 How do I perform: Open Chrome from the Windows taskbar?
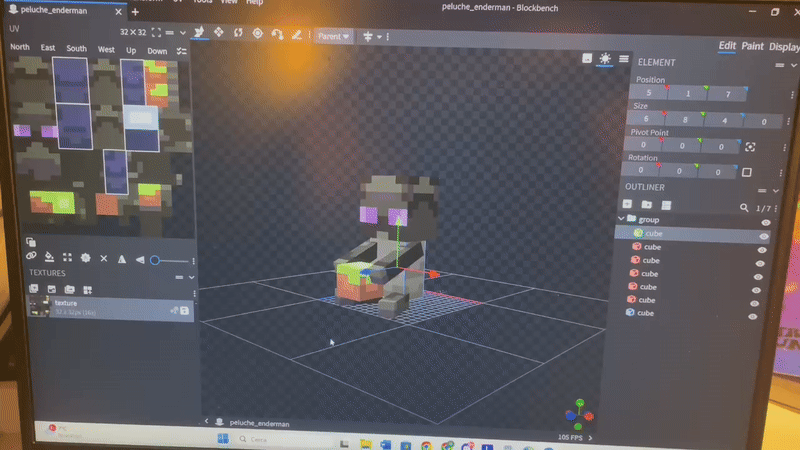coord(426,445)
